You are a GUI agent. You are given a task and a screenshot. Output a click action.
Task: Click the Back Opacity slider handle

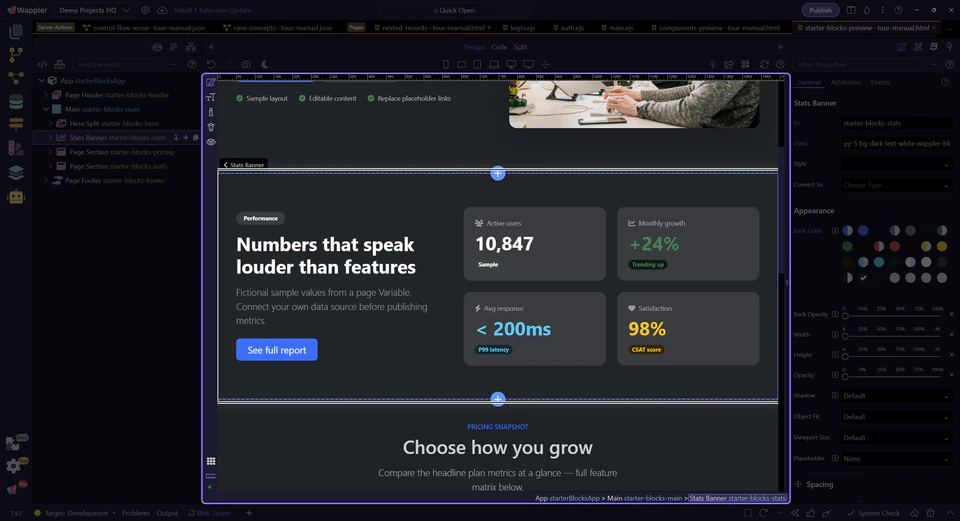(x=845, y=316)
